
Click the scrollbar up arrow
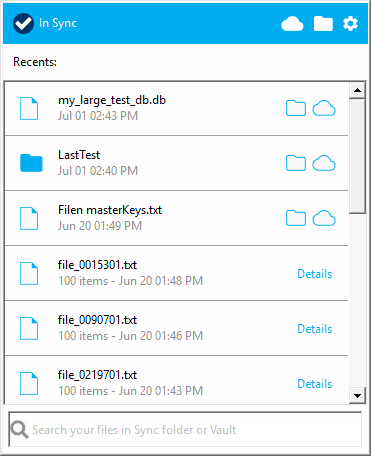[357, 90]
